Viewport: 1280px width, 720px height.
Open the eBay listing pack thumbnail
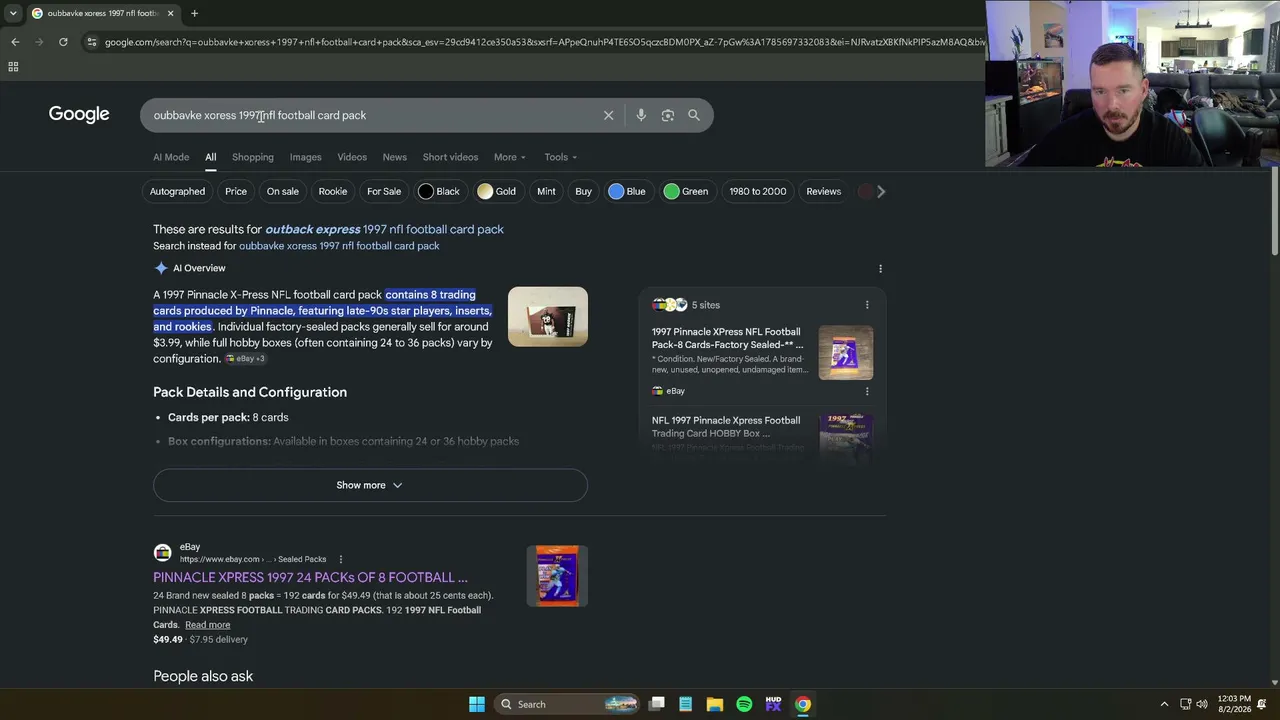pos(557,576)
